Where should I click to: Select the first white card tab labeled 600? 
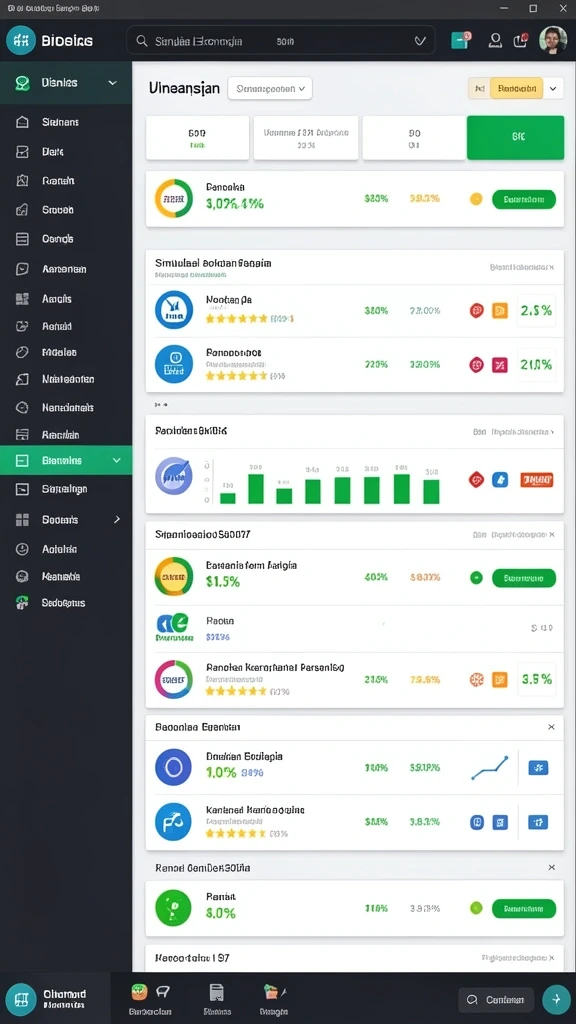197,137
